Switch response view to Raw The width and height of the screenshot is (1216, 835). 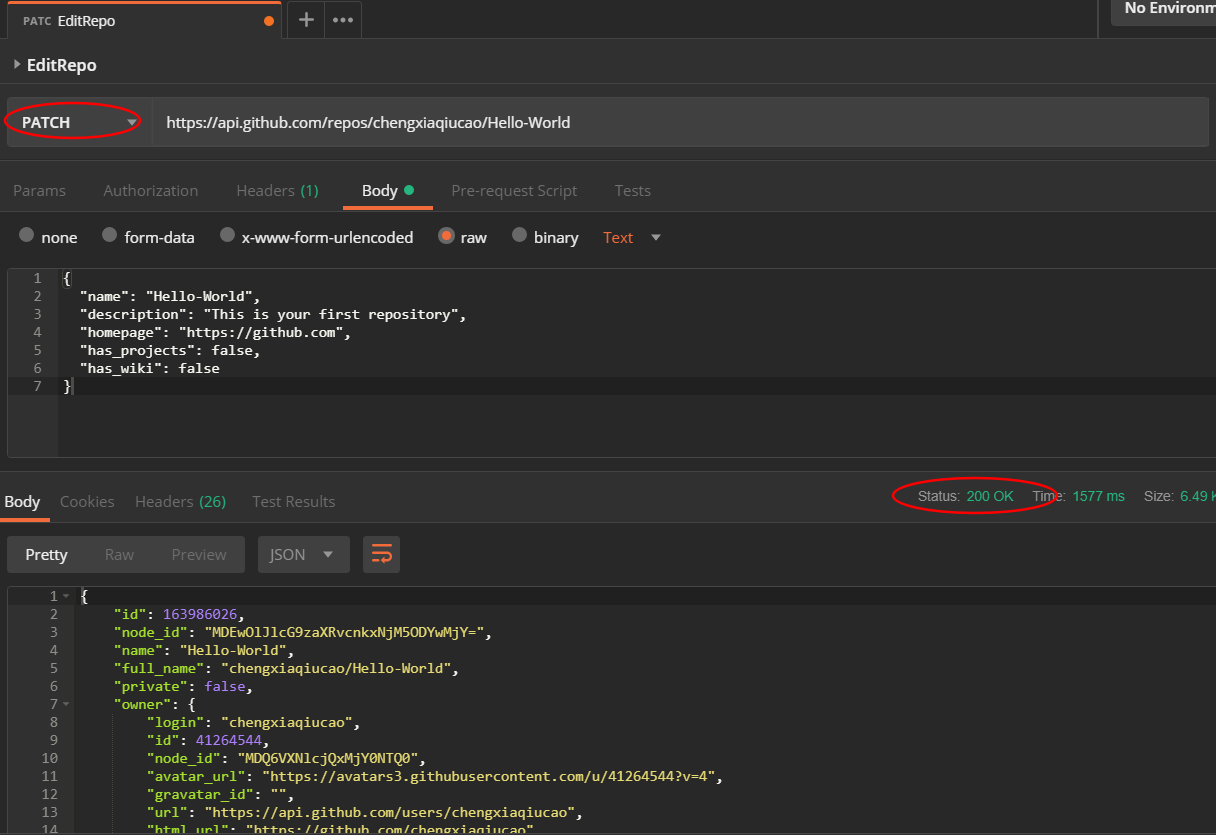[119, 554]
